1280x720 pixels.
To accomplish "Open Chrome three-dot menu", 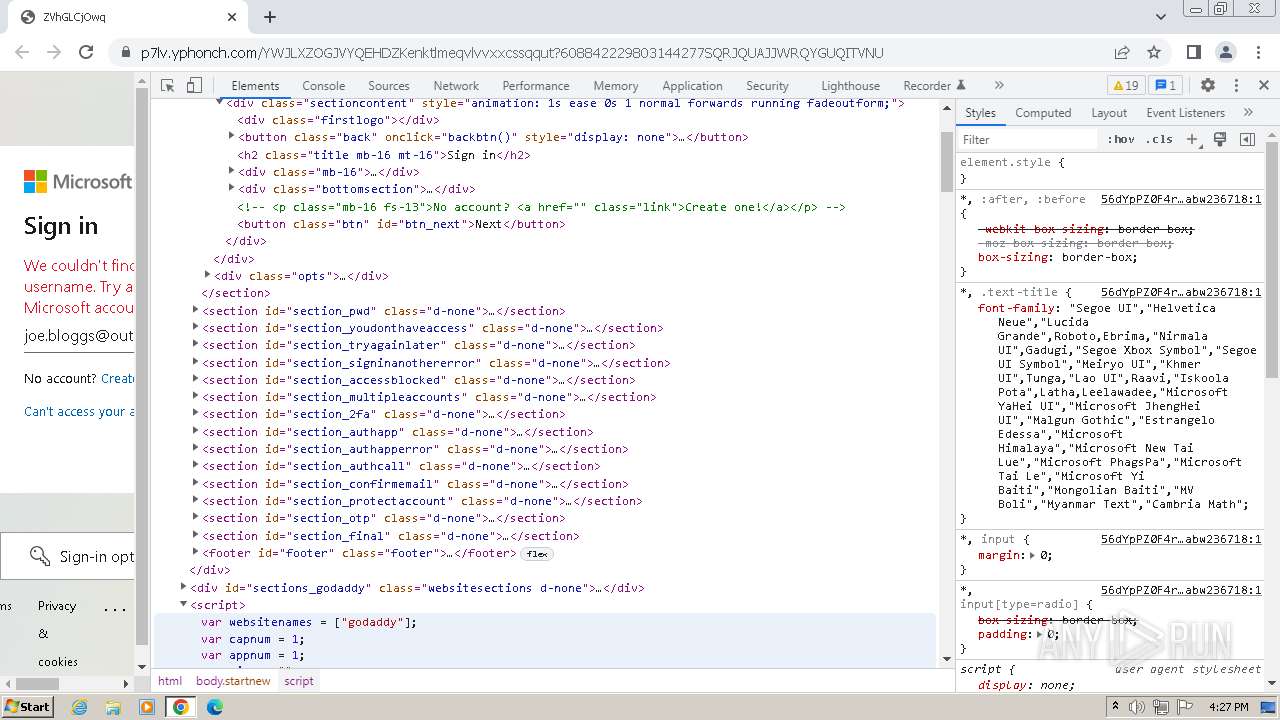I will click(x=1258, y=53).
